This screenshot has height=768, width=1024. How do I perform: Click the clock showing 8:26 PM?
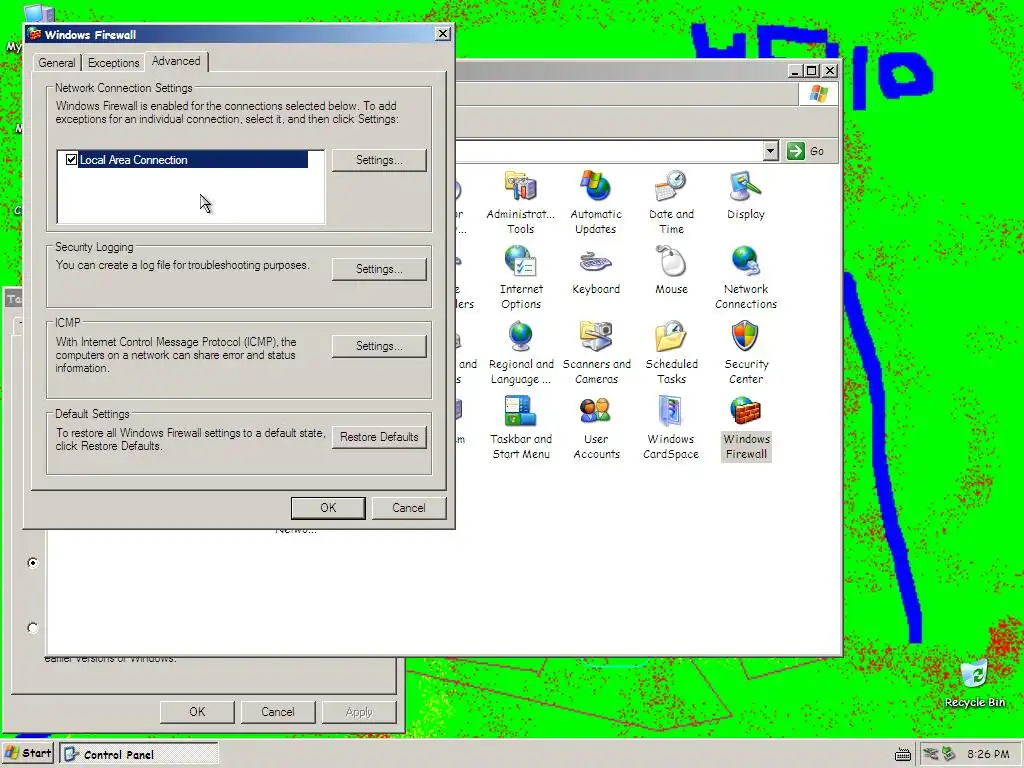[988, 754]
